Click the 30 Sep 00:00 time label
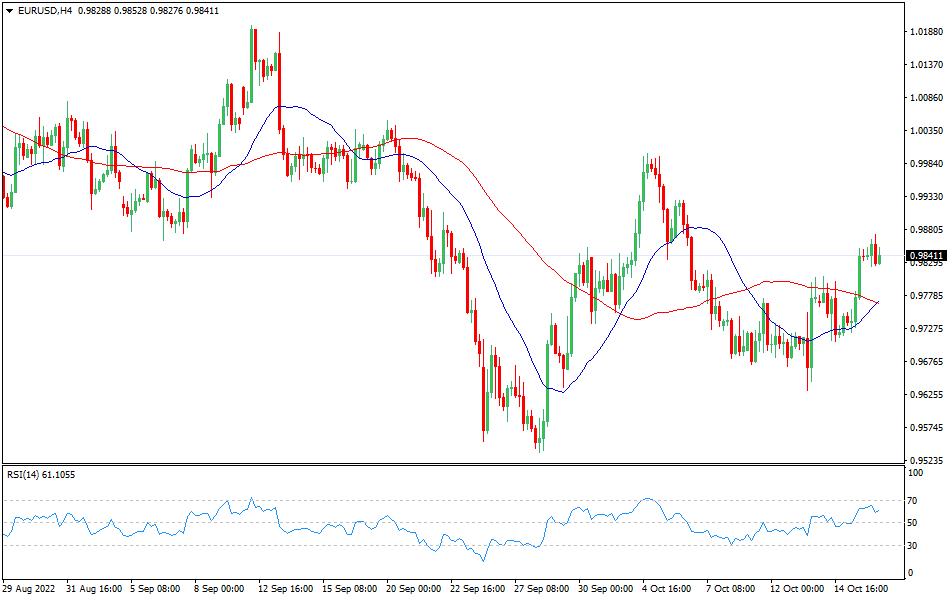950x600 pixels. [607, 589]
